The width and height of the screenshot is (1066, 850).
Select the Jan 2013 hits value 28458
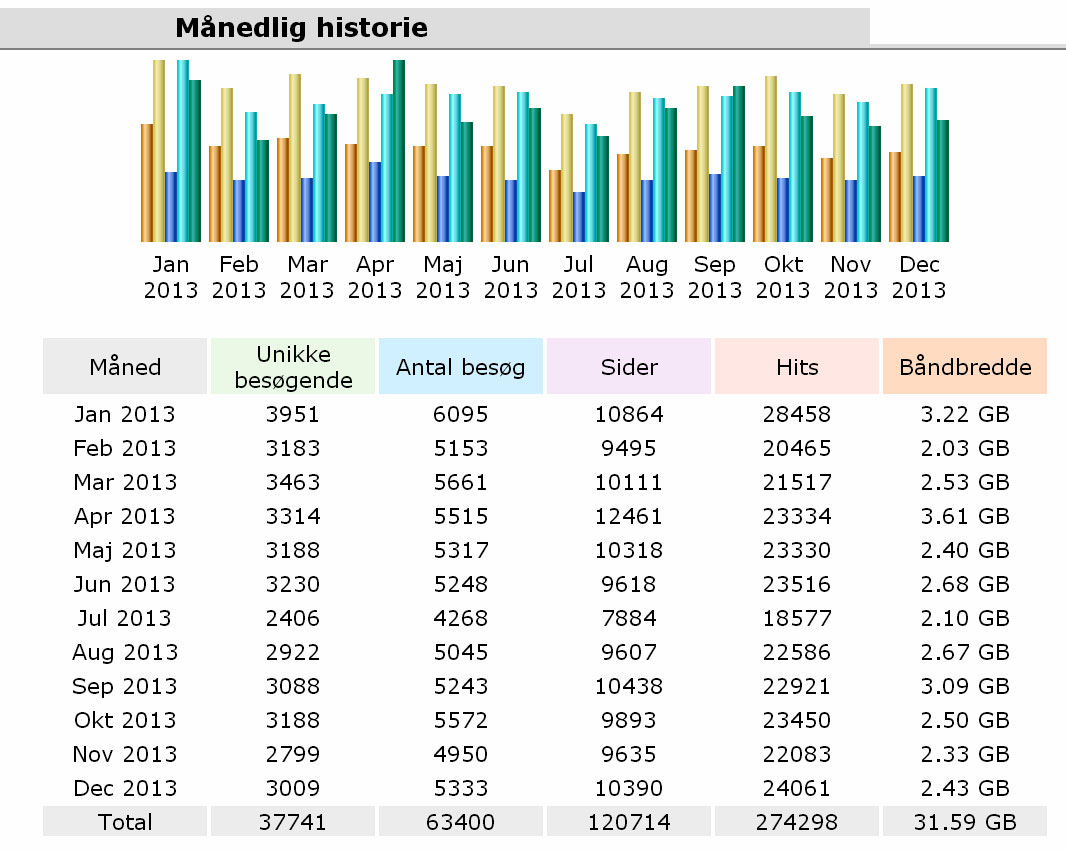pyautogui.click(x=797, y=414)
